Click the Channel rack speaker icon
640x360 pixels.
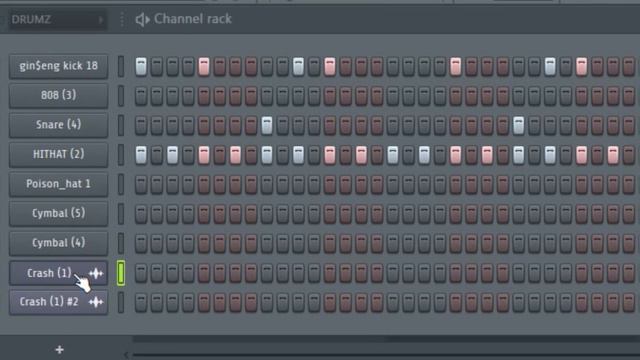[x=142, y=19]
